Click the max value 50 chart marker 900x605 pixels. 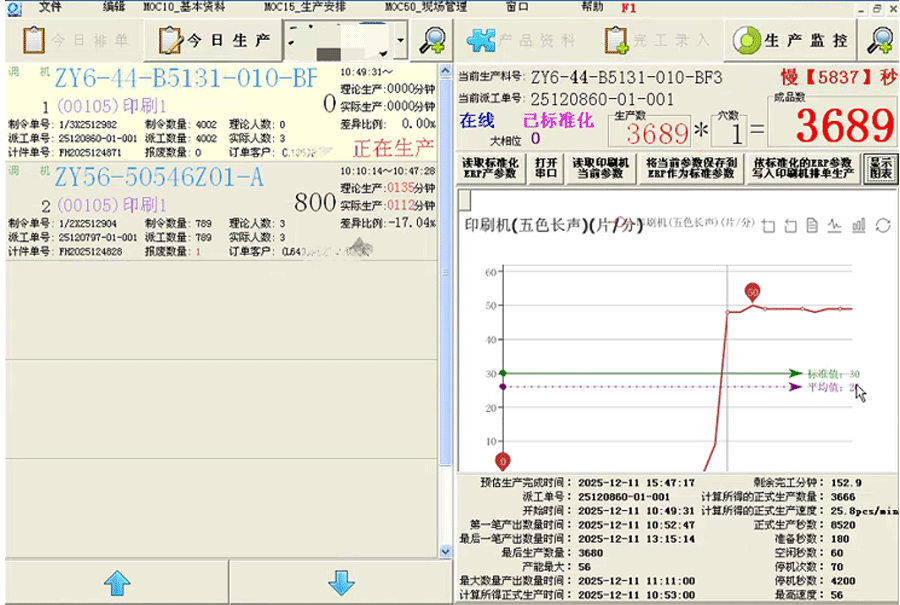pos(752,291)
